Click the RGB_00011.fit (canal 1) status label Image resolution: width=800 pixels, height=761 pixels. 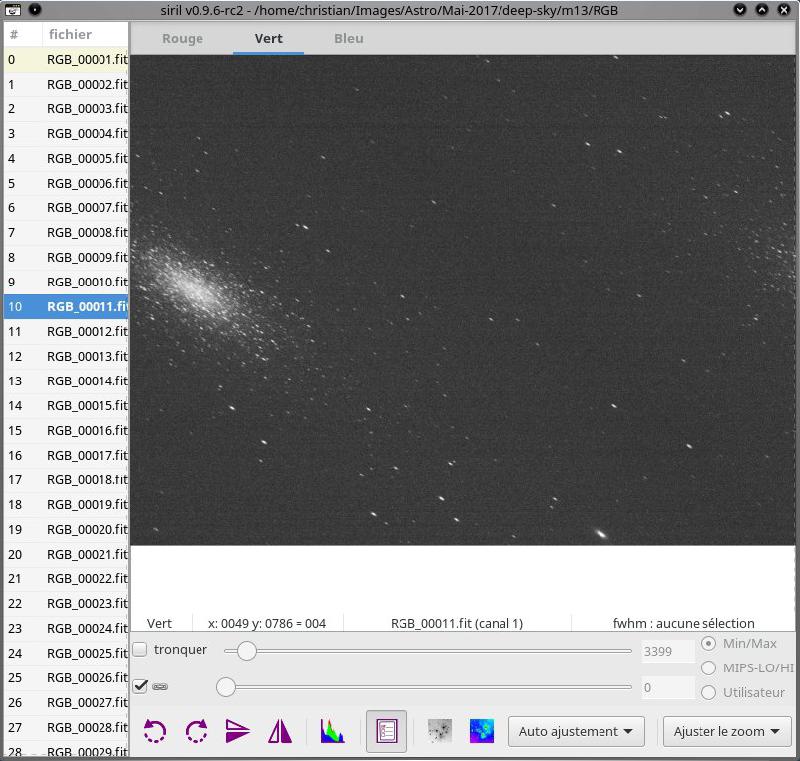coord(457,623)
